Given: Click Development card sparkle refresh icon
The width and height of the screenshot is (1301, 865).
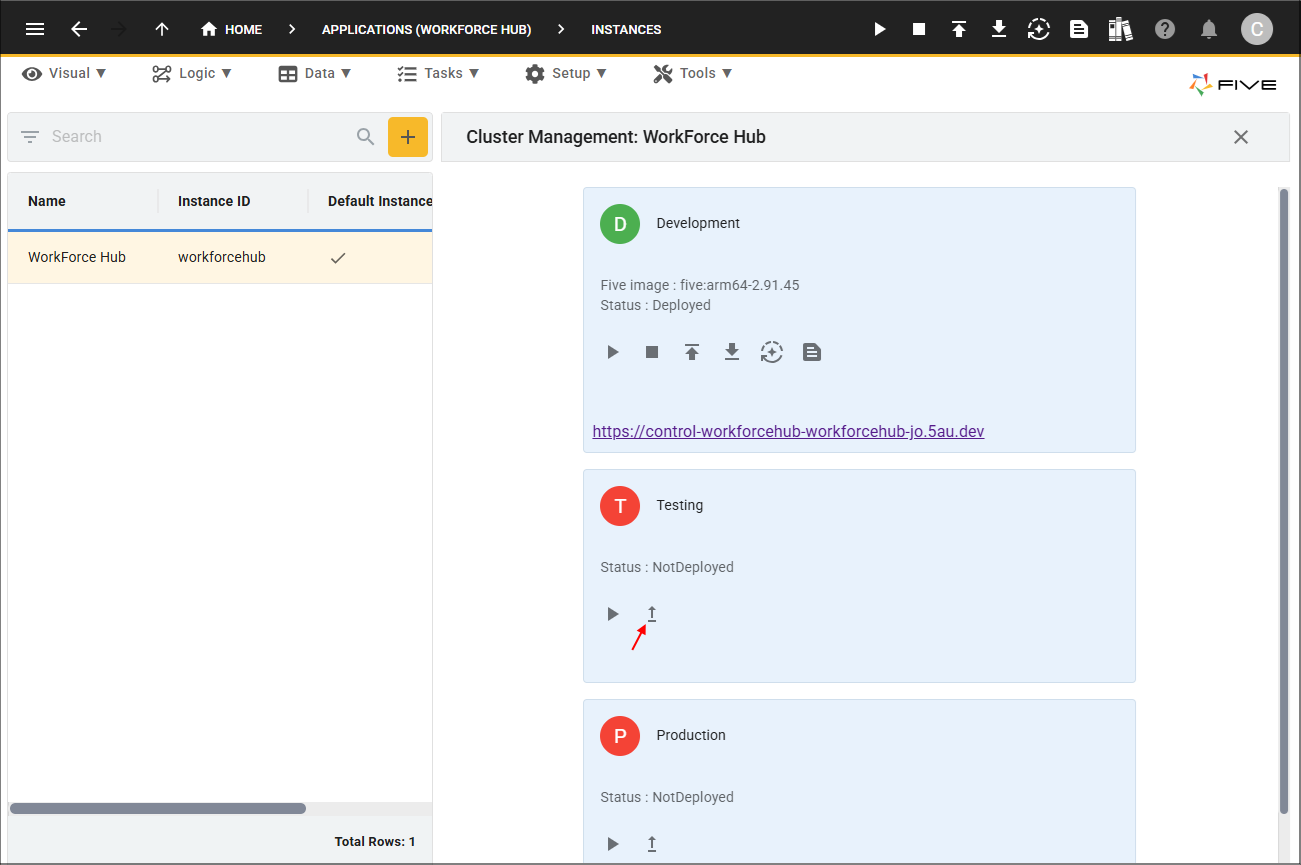Looking at the screenshot, I should coord(771,352).
